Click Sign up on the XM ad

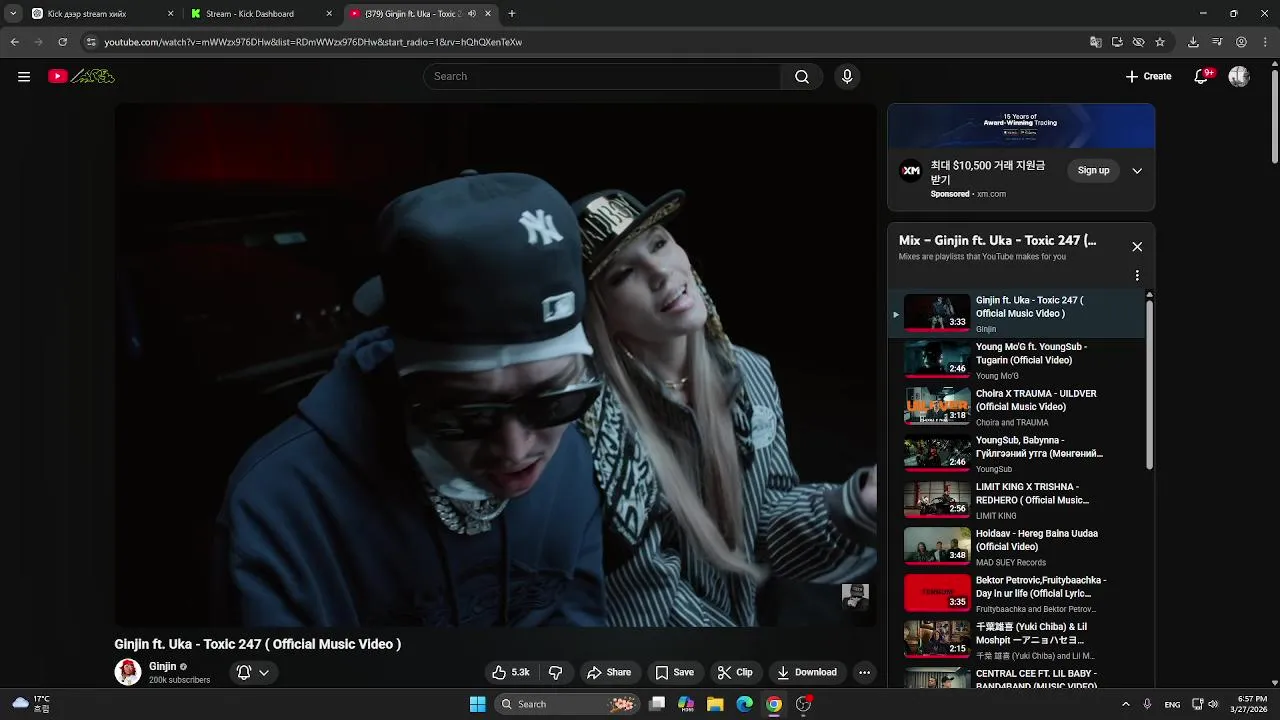(1094, 171)
